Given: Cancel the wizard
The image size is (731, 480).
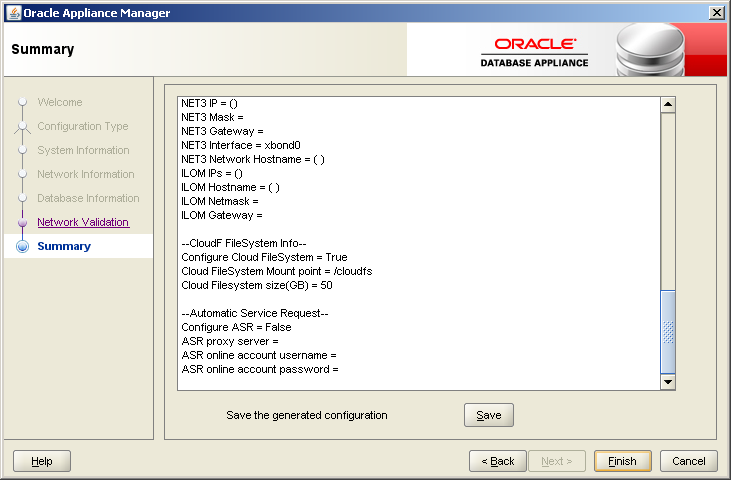Looking at the screenshot, I should [689, 461].
